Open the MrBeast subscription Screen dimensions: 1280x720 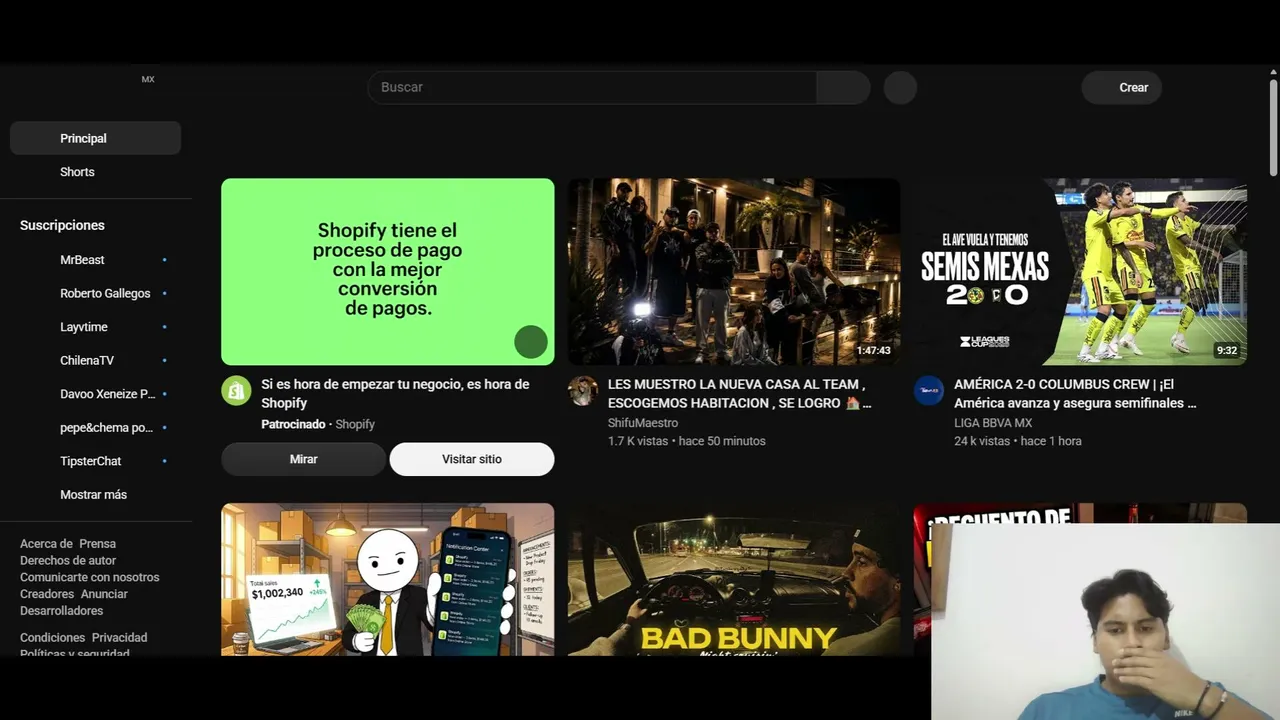95,260
